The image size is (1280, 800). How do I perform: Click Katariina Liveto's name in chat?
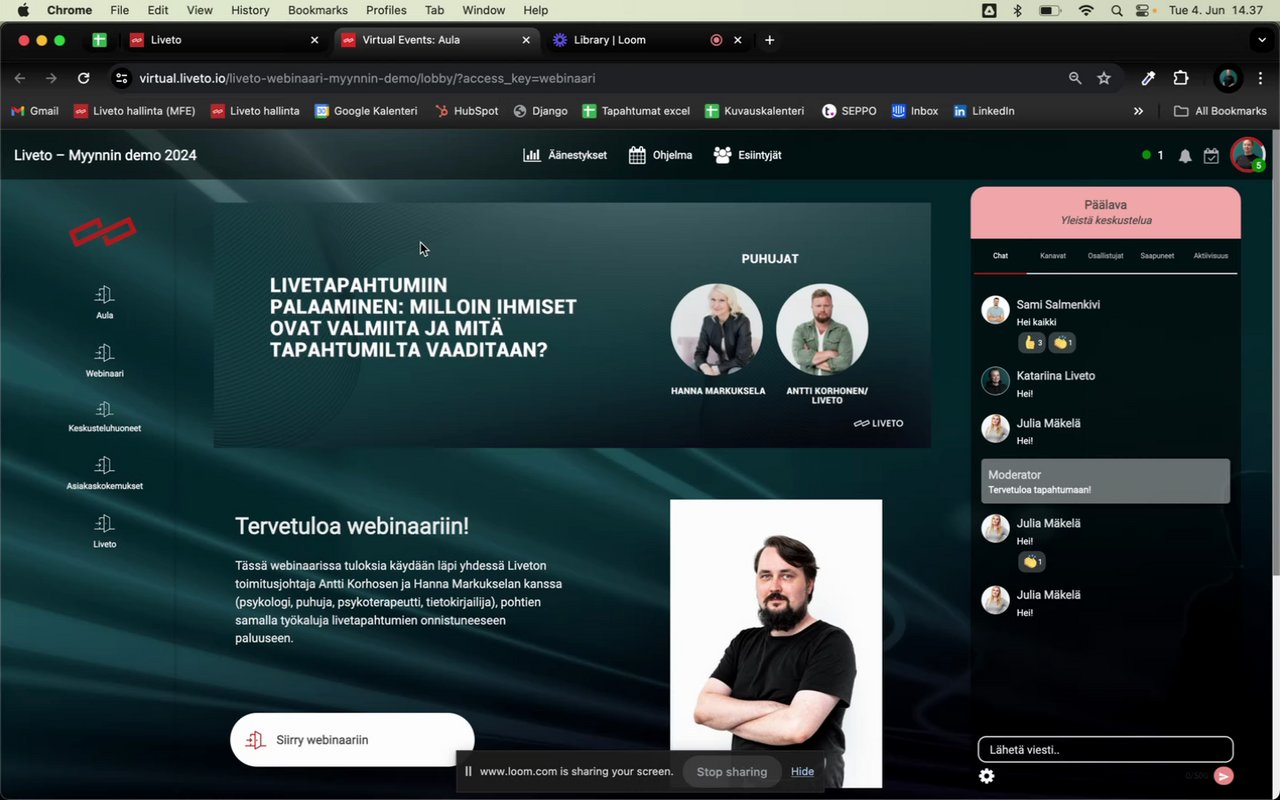click(x=1056, y=376)
